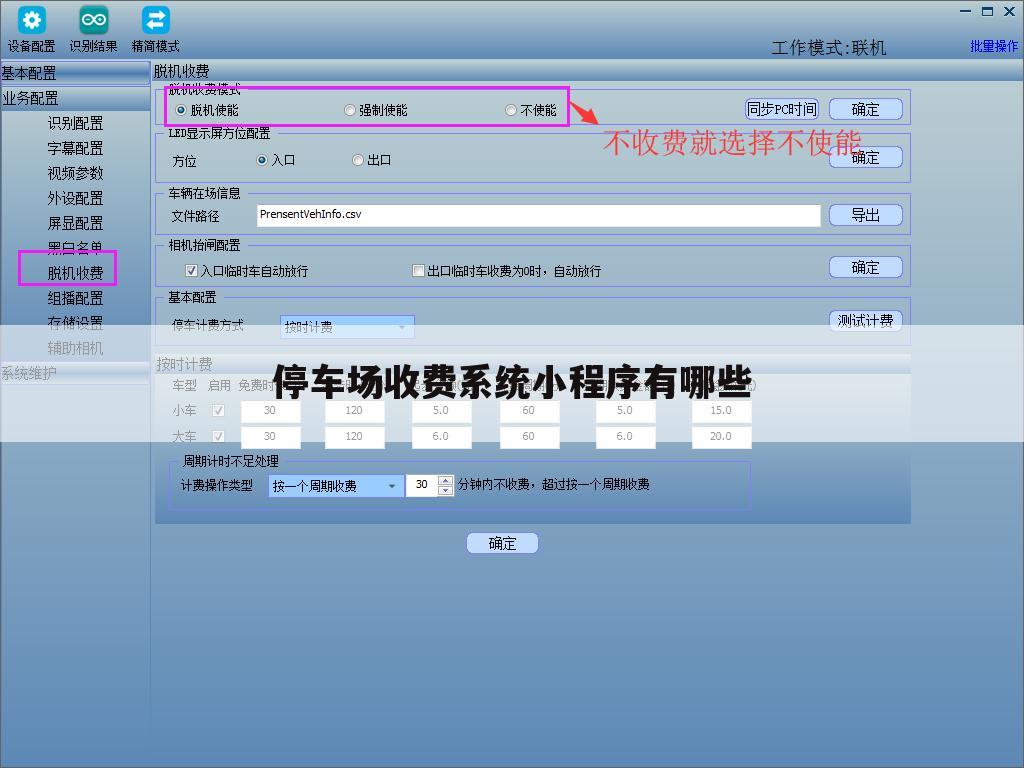The height and width of the screenshot is (768, 1024).
Task: Click the 大车 field showing 20.0
Action: point(722,437)
